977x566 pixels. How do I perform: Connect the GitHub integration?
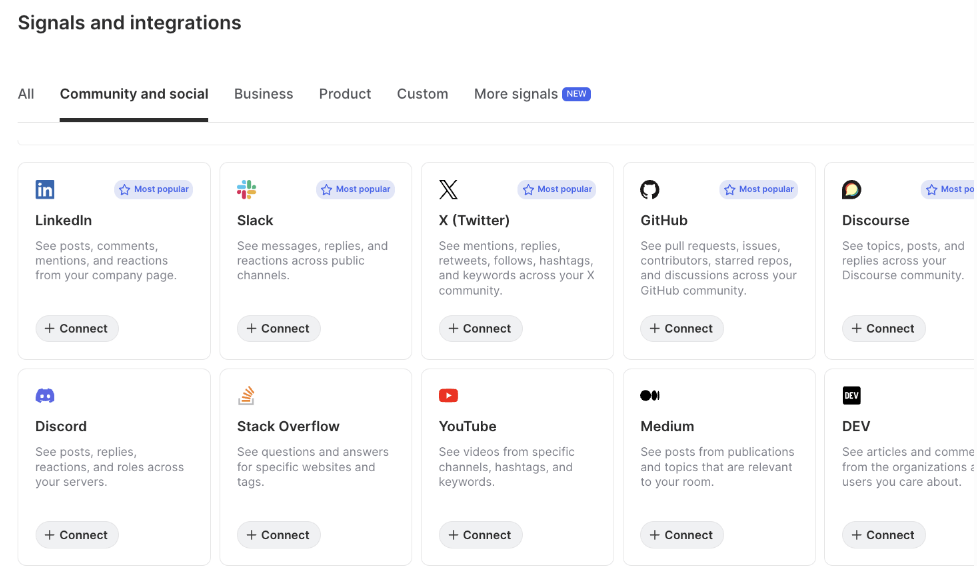[x=682, y=329]
